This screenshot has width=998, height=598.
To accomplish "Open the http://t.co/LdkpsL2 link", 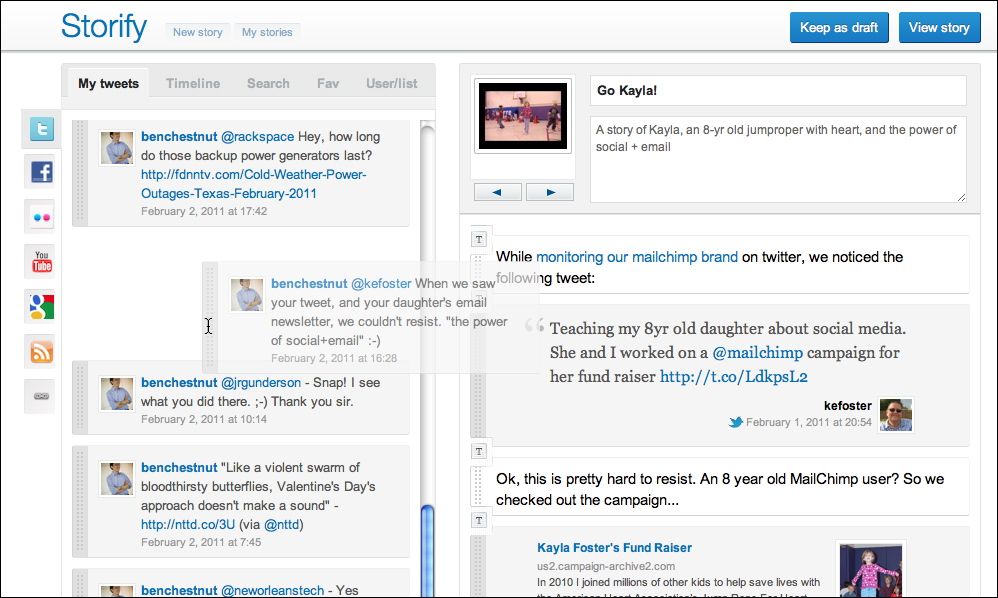I will coord(733,377).
